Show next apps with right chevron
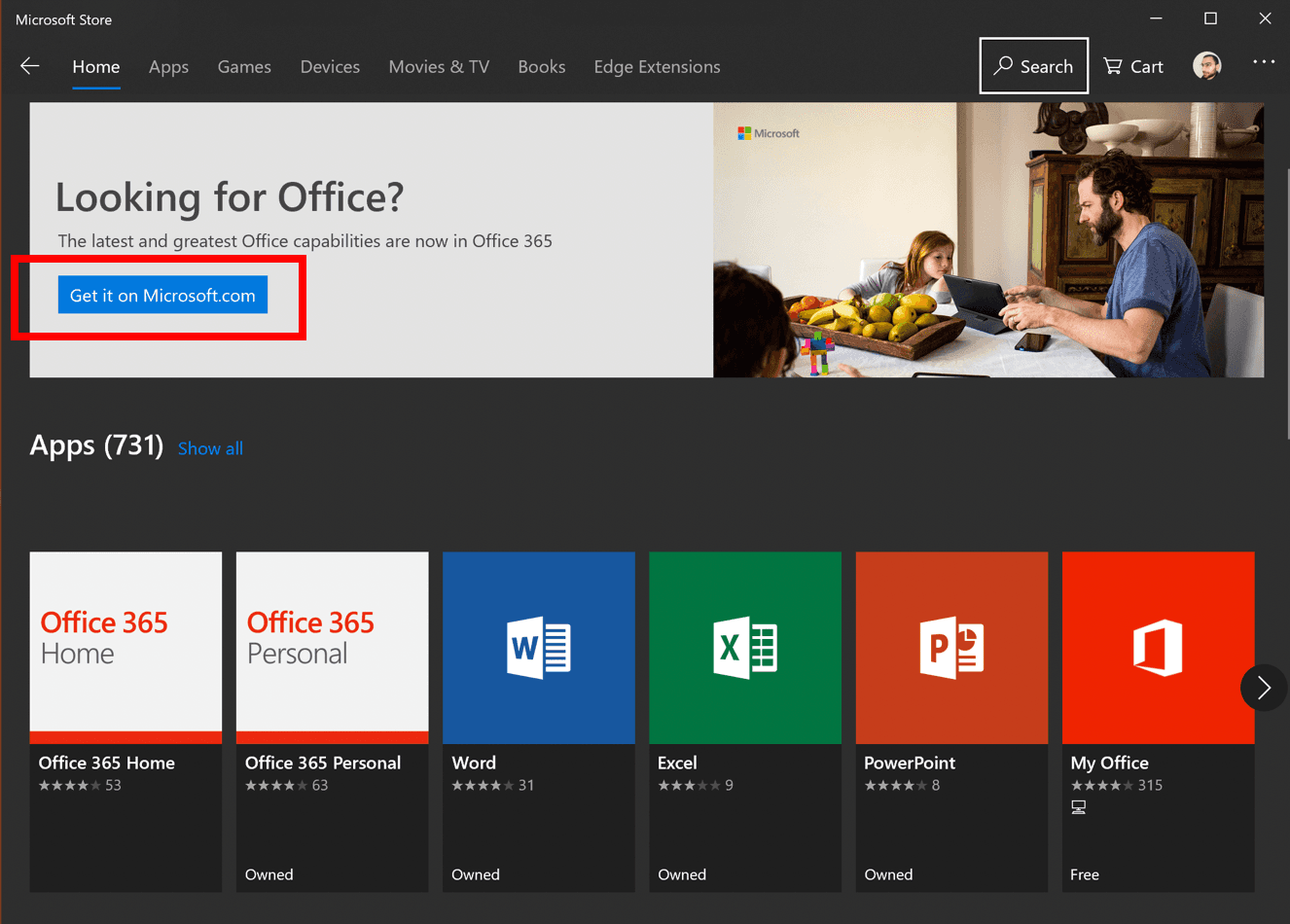Screen dimensions: 1290x924 (1264, 688)
